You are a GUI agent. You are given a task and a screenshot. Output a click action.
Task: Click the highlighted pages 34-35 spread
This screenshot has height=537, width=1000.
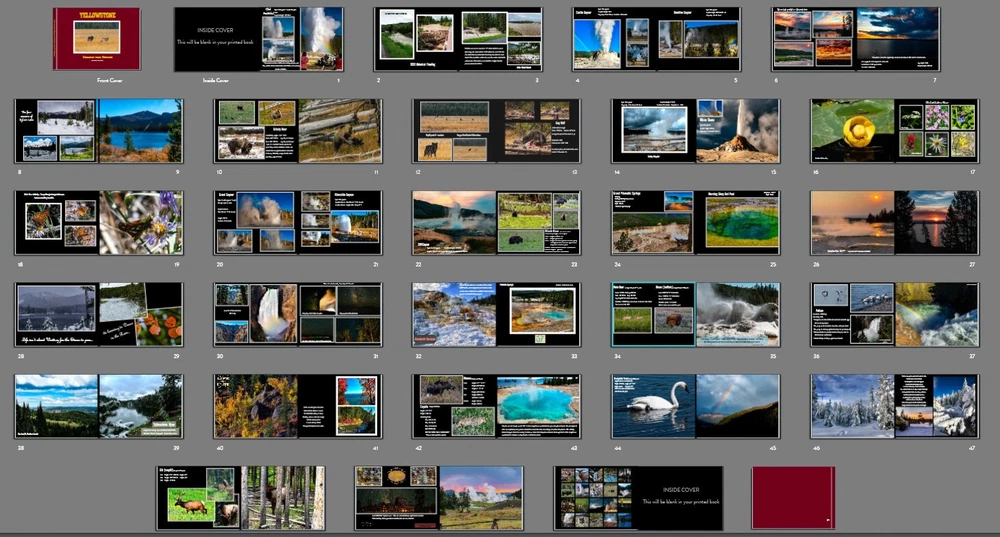pyautogui.click(x=695, y=314)
